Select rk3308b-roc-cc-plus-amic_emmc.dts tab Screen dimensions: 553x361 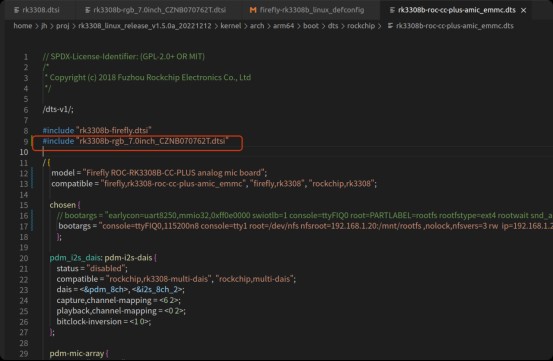pyautogui.click(x=456, y=10)
